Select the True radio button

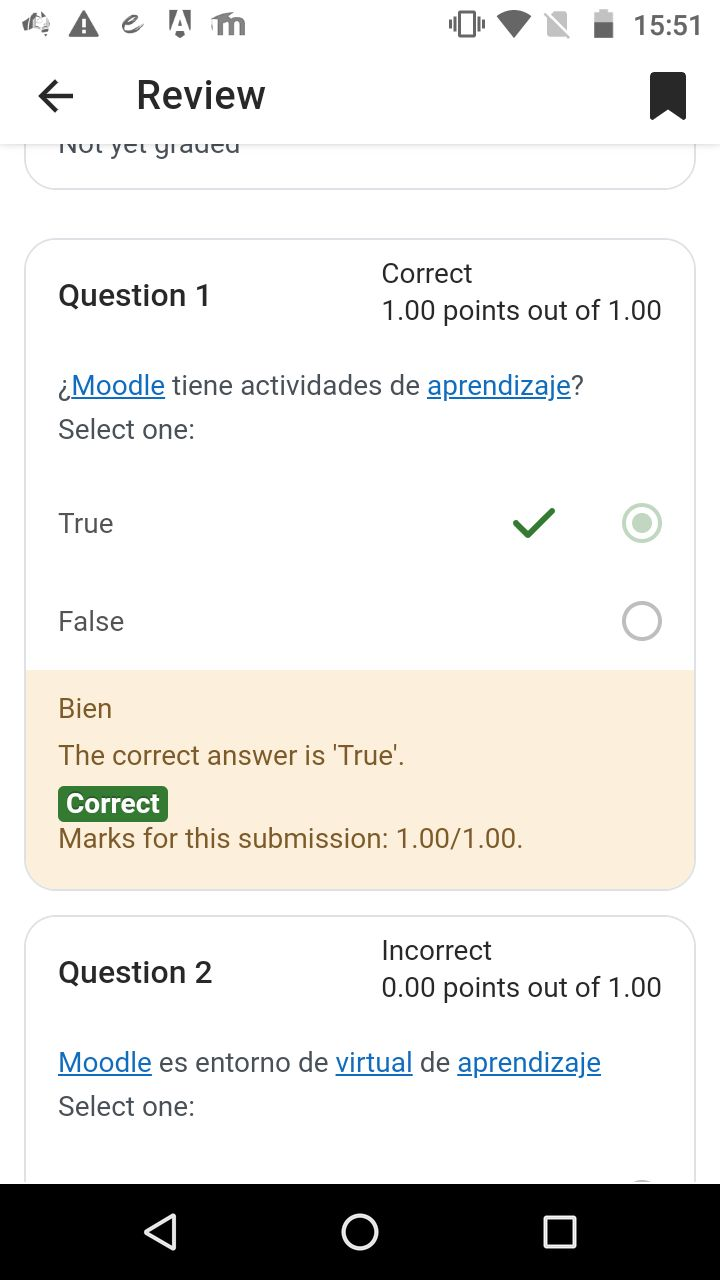(x=642, y=523)
